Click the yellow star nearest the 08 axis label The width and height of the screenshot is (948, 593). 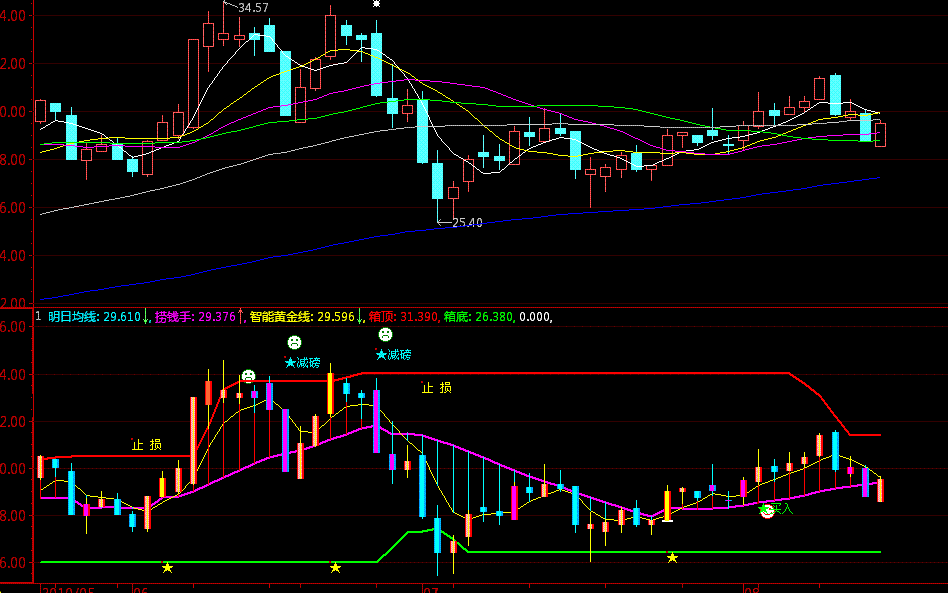coord(672,558)
